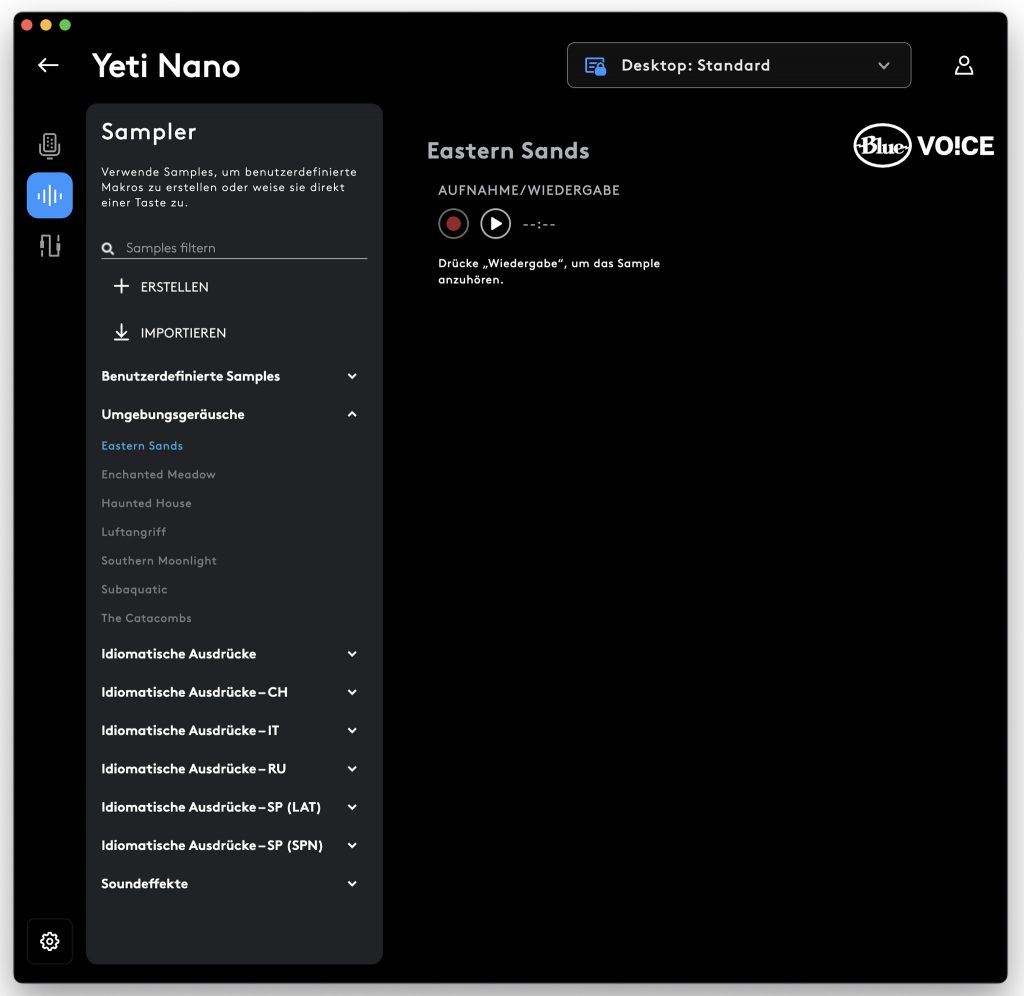Choose The Catacombs sample
This screenshot has height=996, width=1024.
point(146,618)
